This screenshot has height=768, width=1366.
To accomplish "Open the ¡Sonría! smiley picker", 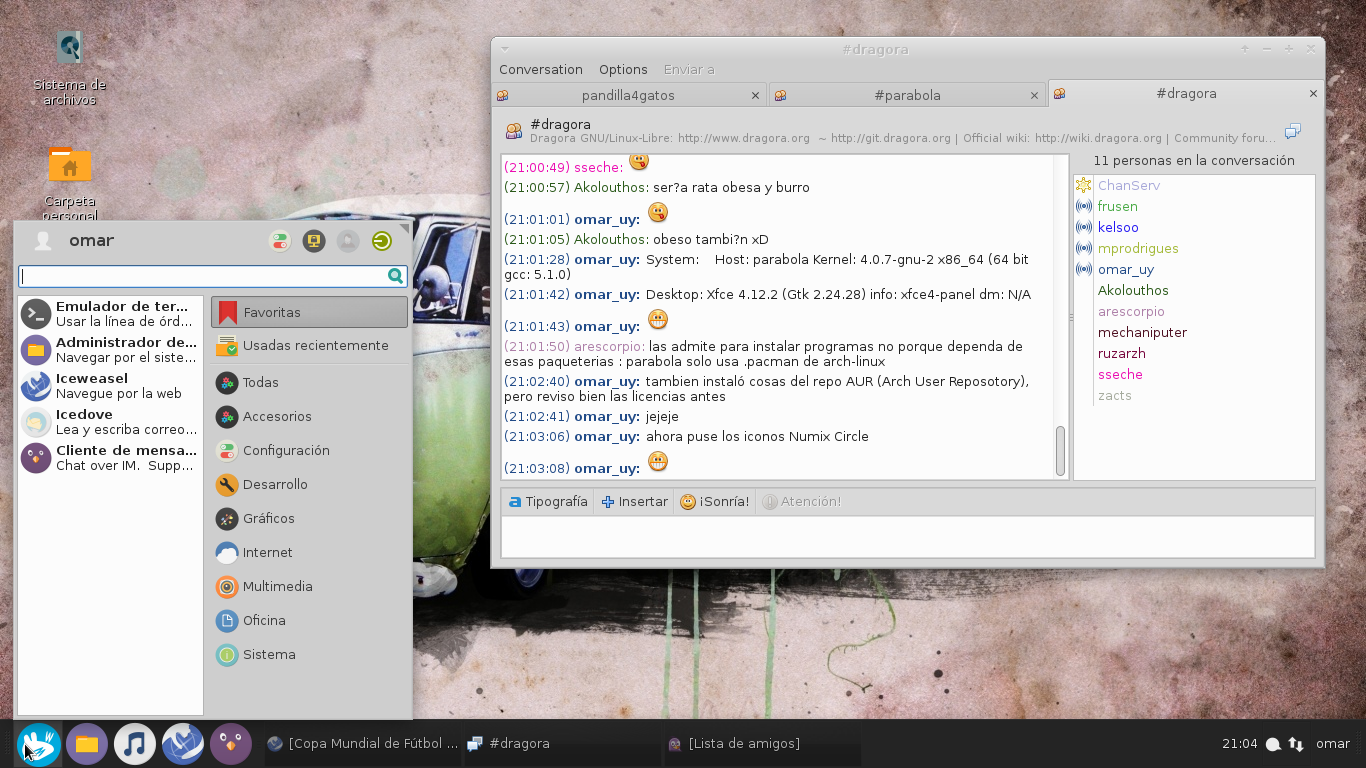I will pos(714,502).
